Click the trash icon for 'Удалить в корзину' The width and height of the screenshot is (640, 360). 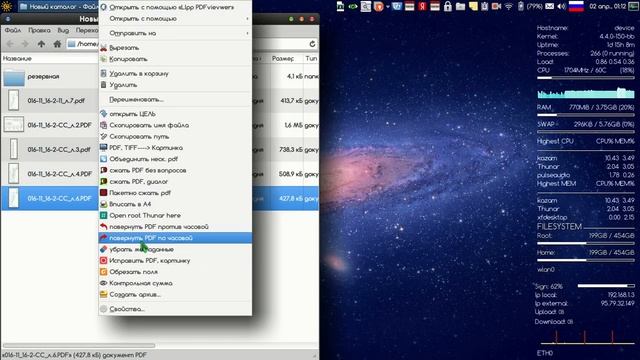coord(104,73)
